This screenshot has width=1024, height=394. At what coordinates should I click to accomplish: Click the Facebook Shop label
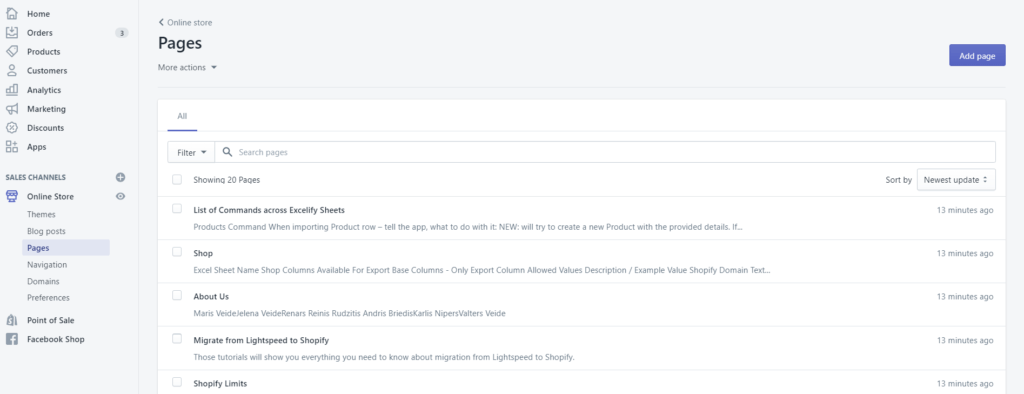56,339
